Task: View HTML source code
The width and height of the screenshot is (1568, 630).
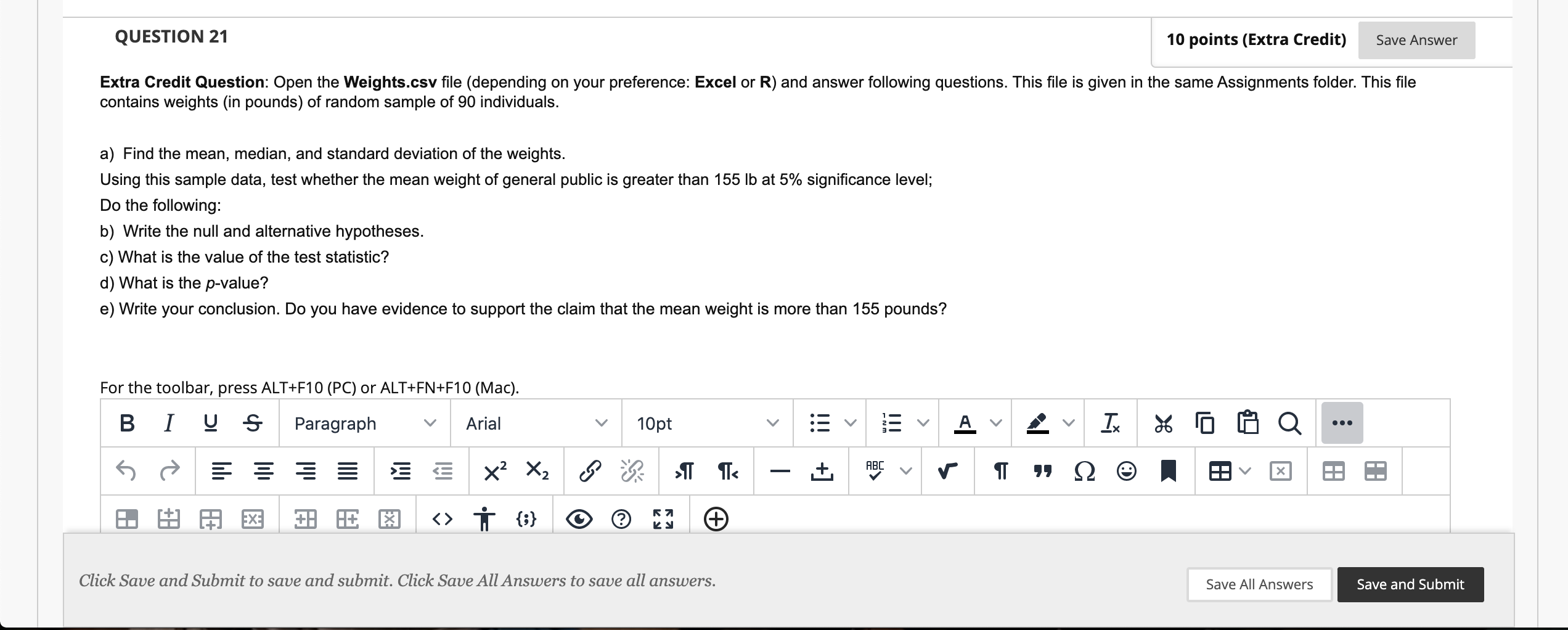Action: point(443,520)
